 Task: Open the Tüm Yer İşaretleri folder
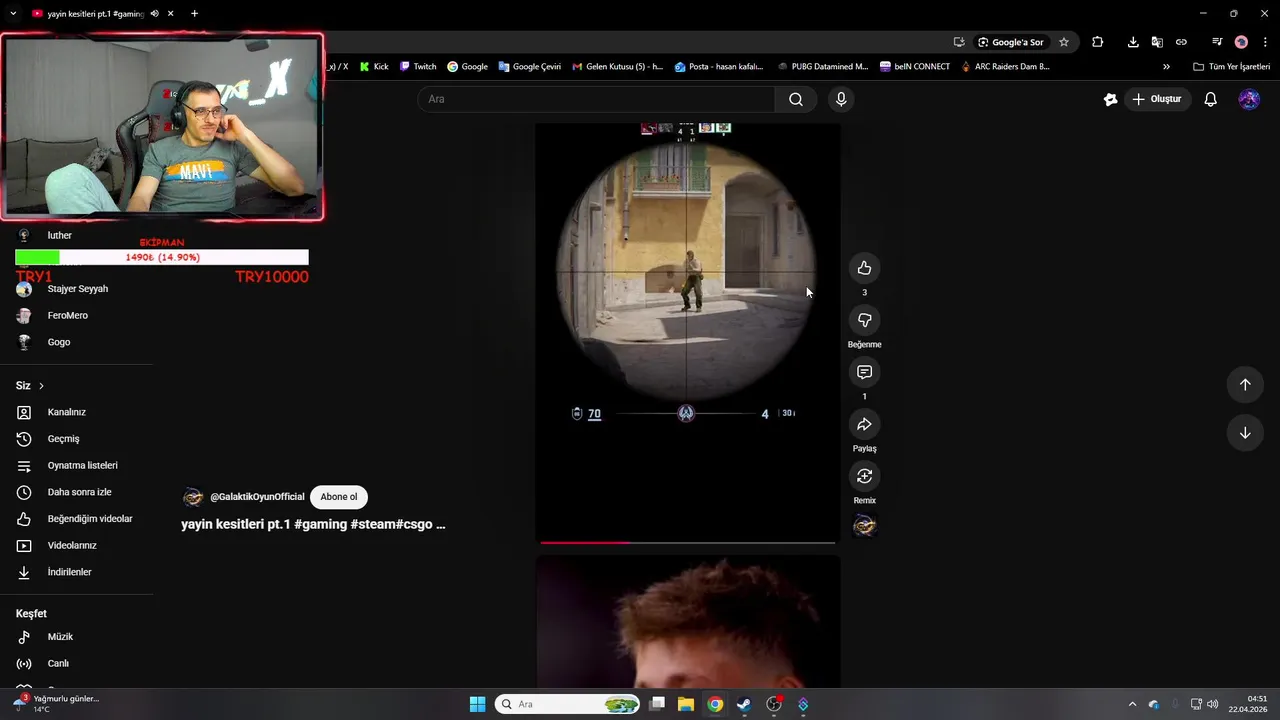(x=1231, y=67)
